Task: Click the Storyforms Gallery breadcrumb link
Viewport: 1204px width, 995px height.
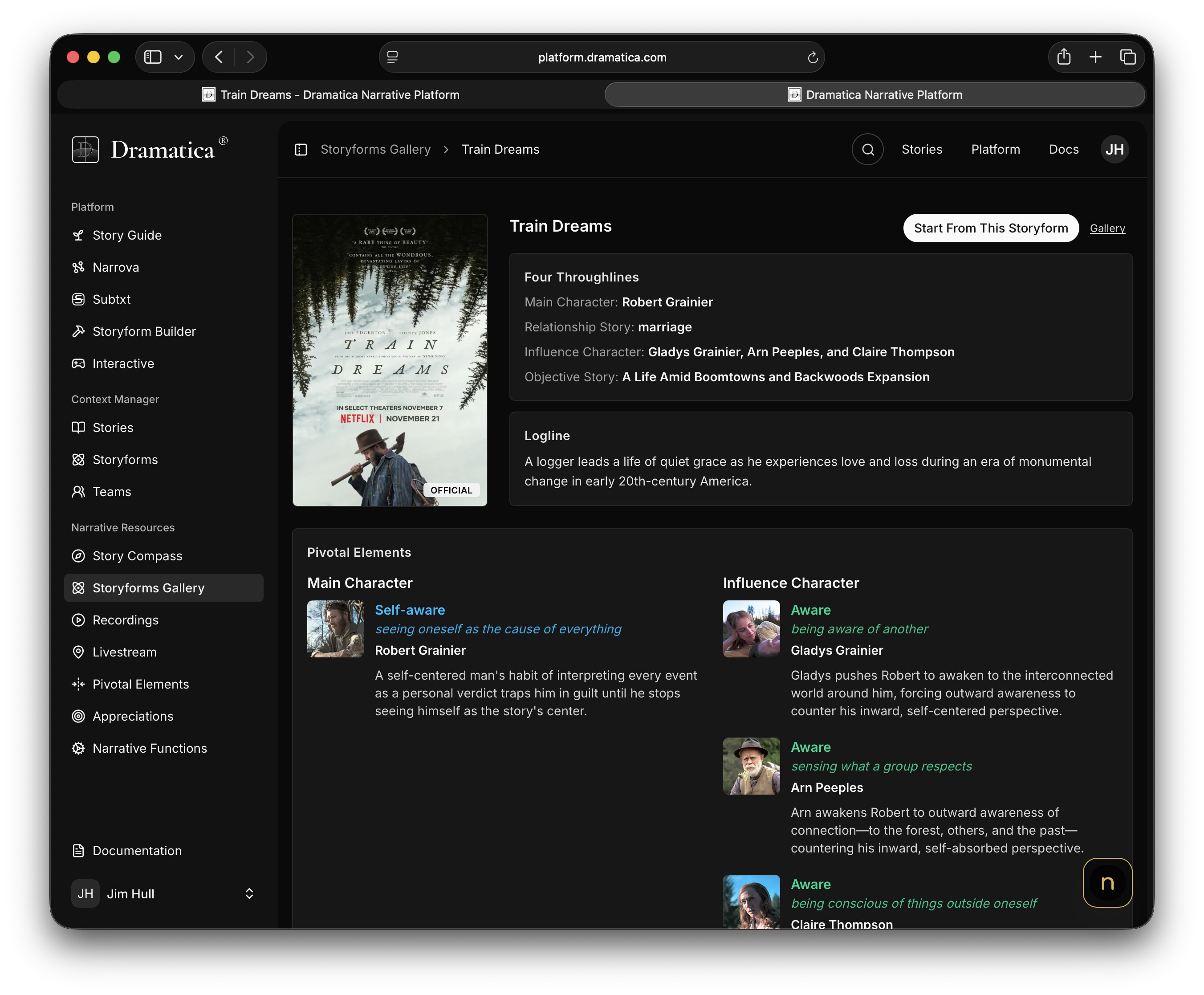Action: click(x=375, y=150)
